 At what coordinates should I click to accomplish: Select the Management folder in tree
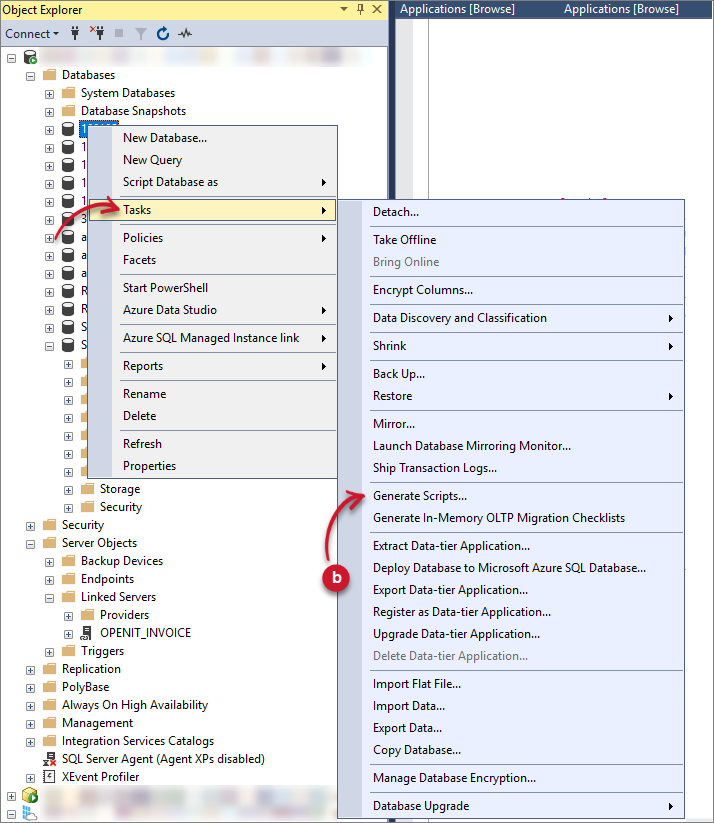click(x=97, y=723)
